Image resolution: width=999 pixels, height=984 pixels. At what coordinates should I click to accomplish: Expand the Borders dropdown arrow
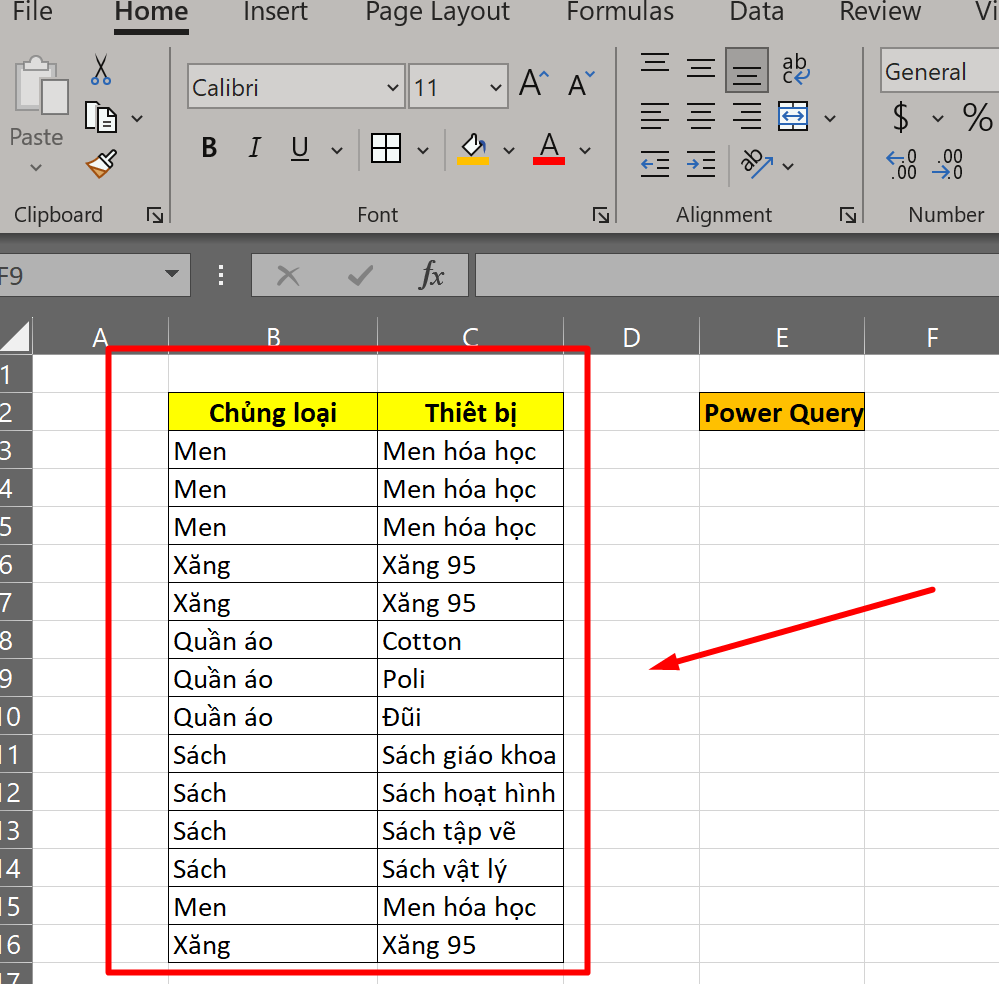coord(423,148)
